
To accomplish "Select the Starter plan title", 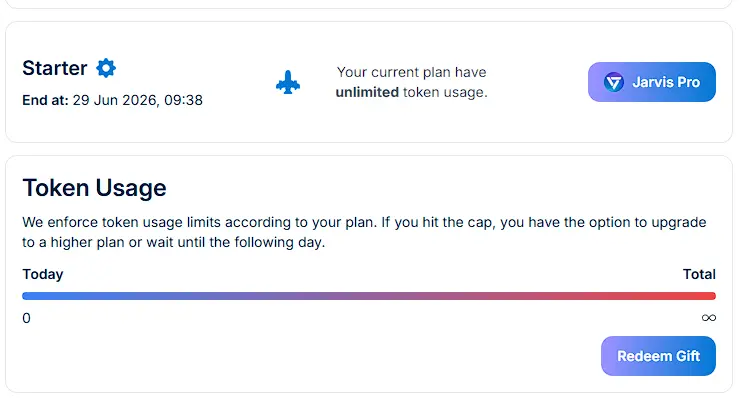I will point(55,68).
